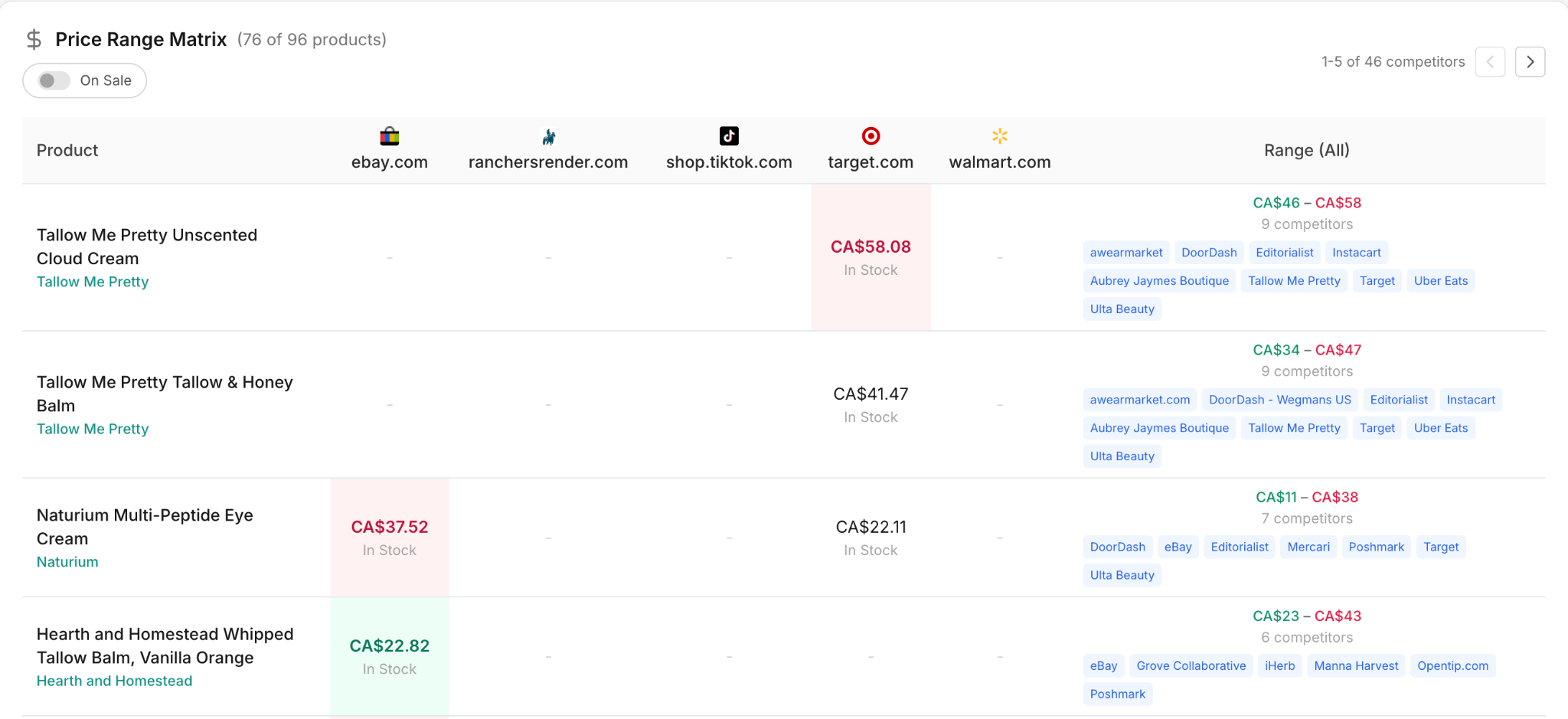Click the eBay logo icon
This screenshot has width=1568, height=719.
(390, 136)
